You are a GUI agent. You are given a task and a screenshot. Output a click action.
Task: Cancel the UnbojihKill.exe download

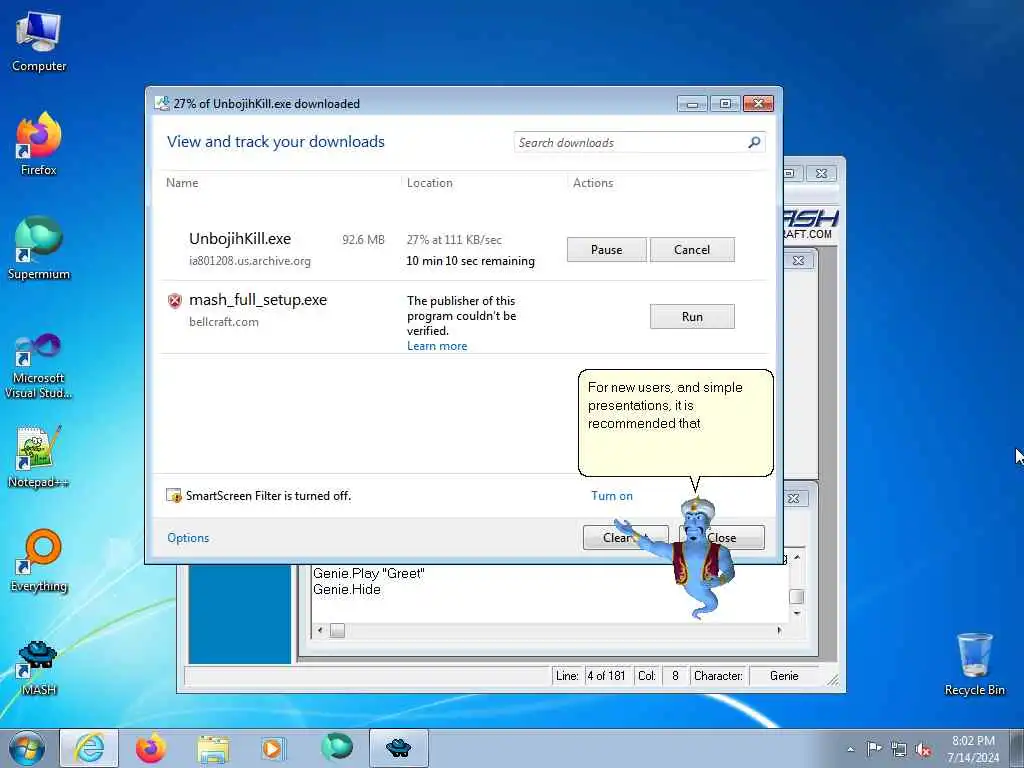692,249
